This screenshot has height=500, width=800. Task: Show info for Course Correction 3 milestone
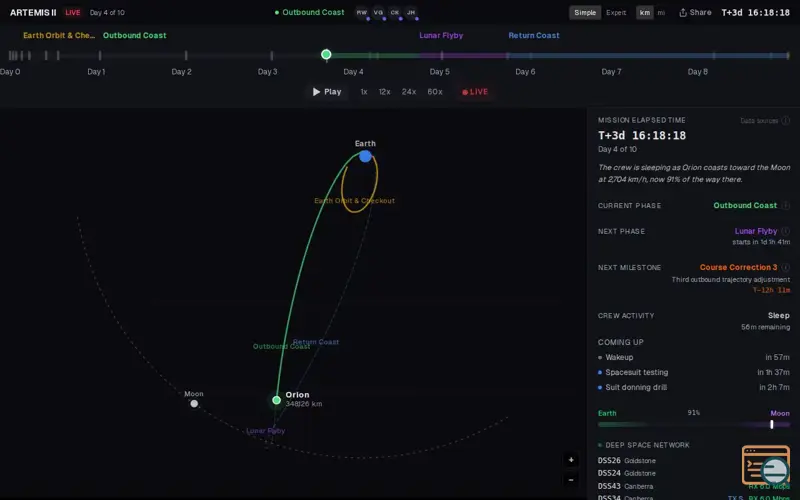pos(786,267)
